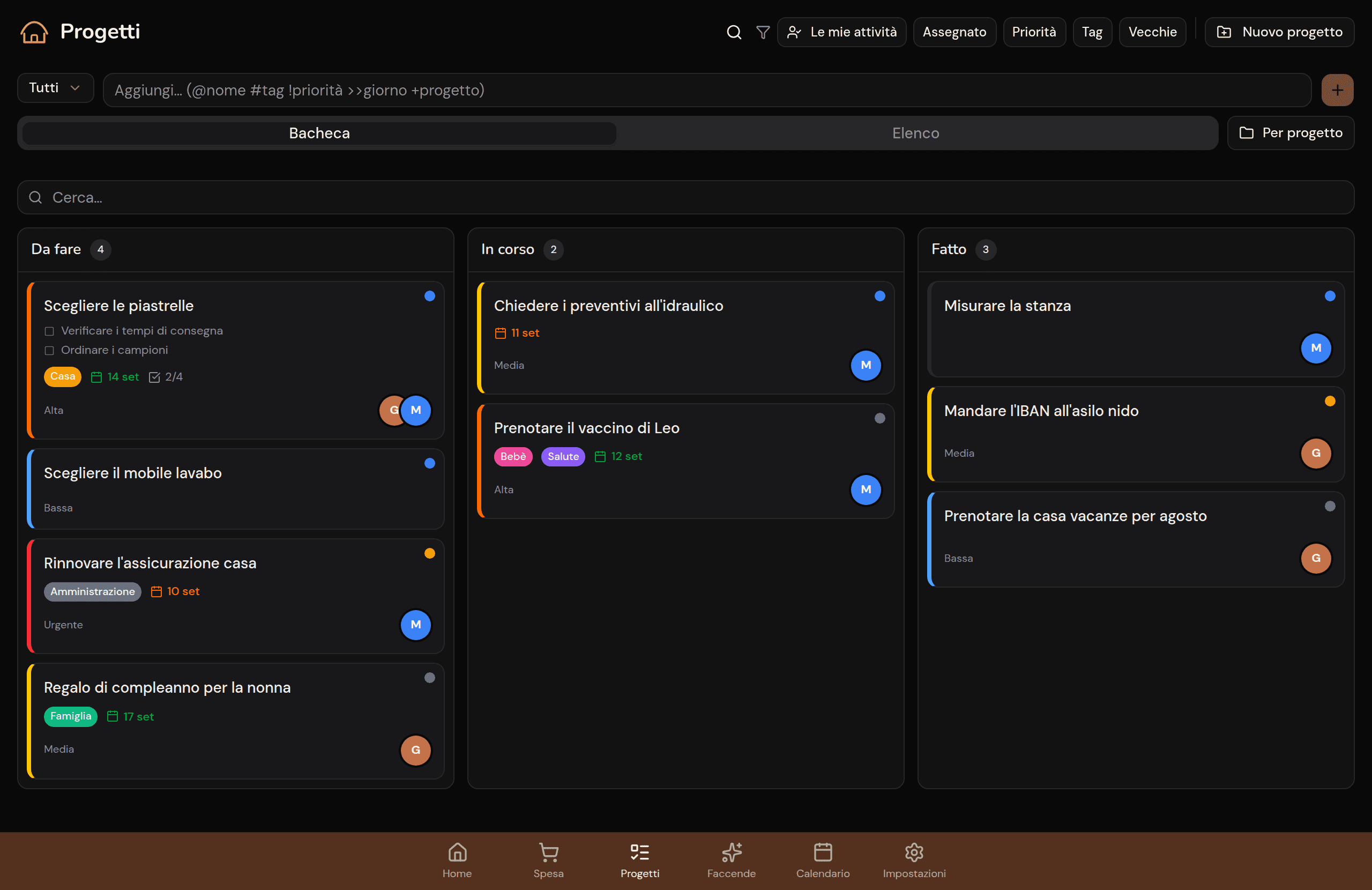Screen dimensions: 1372x890
Task: Switch to Elenco view tab
Action: click(x=915, y=133)
